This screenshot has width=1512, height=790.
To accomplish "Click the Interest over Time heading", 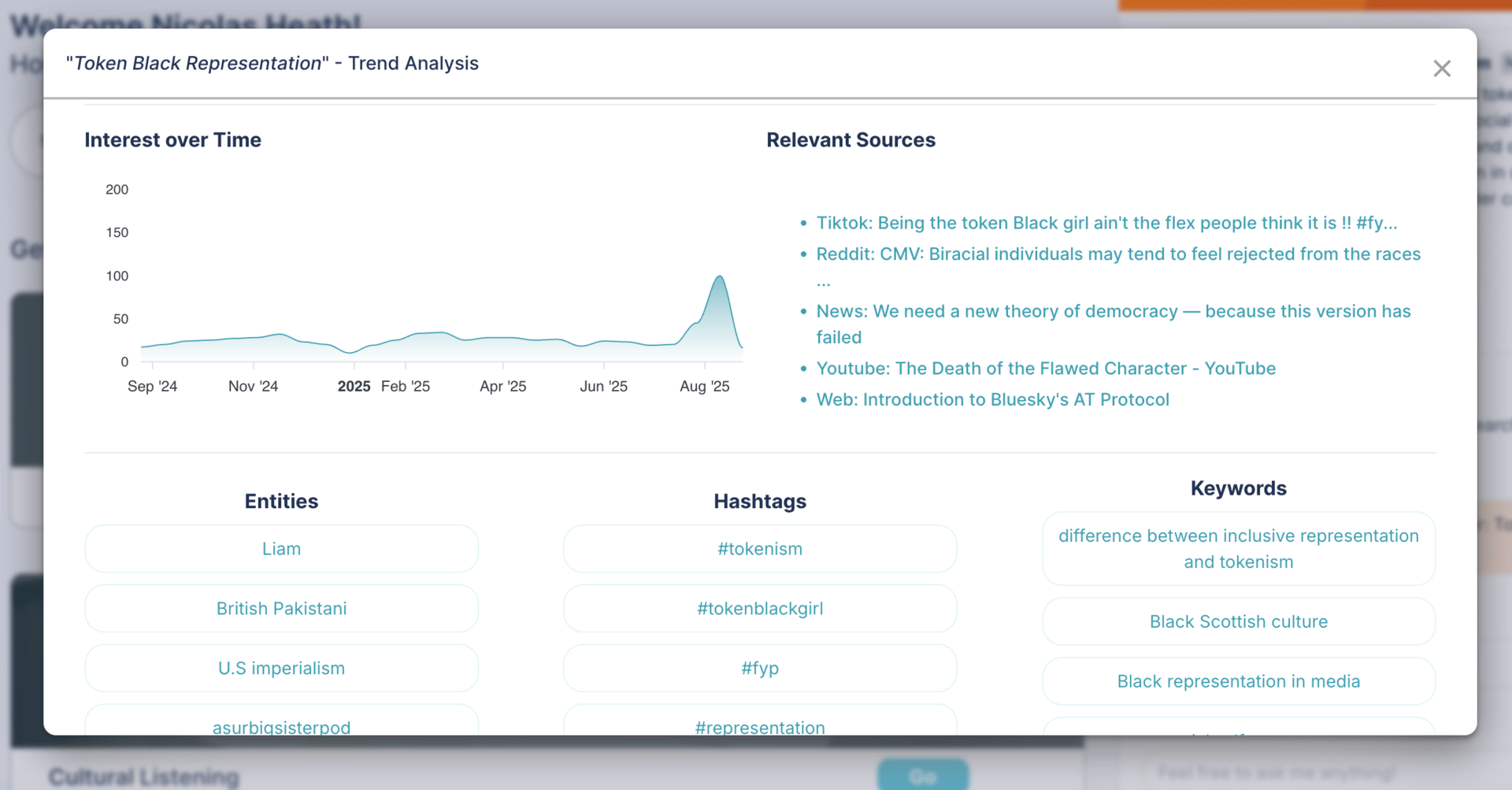I will [172, 140].
